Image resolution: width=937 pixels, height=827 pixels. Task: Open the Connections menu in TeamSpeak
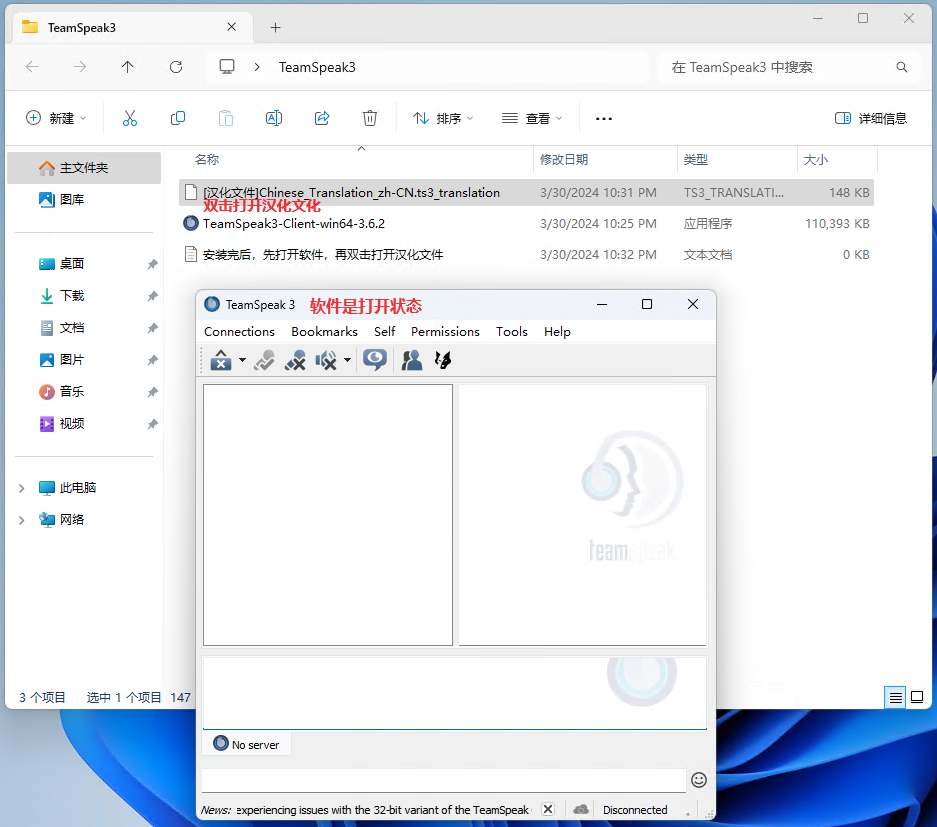coord(239,332)
